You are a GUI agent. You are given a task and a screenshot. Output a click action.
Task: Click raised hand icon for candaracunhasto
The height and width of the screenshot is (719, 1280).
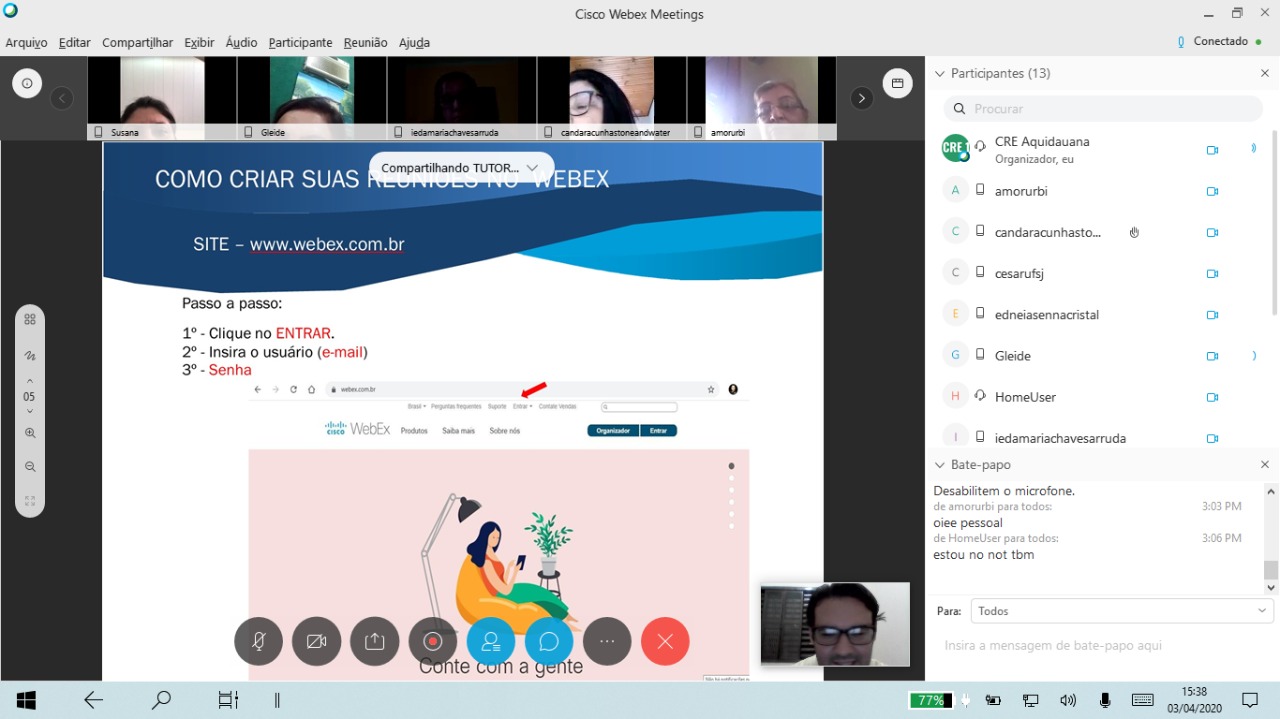point(1134,232)
